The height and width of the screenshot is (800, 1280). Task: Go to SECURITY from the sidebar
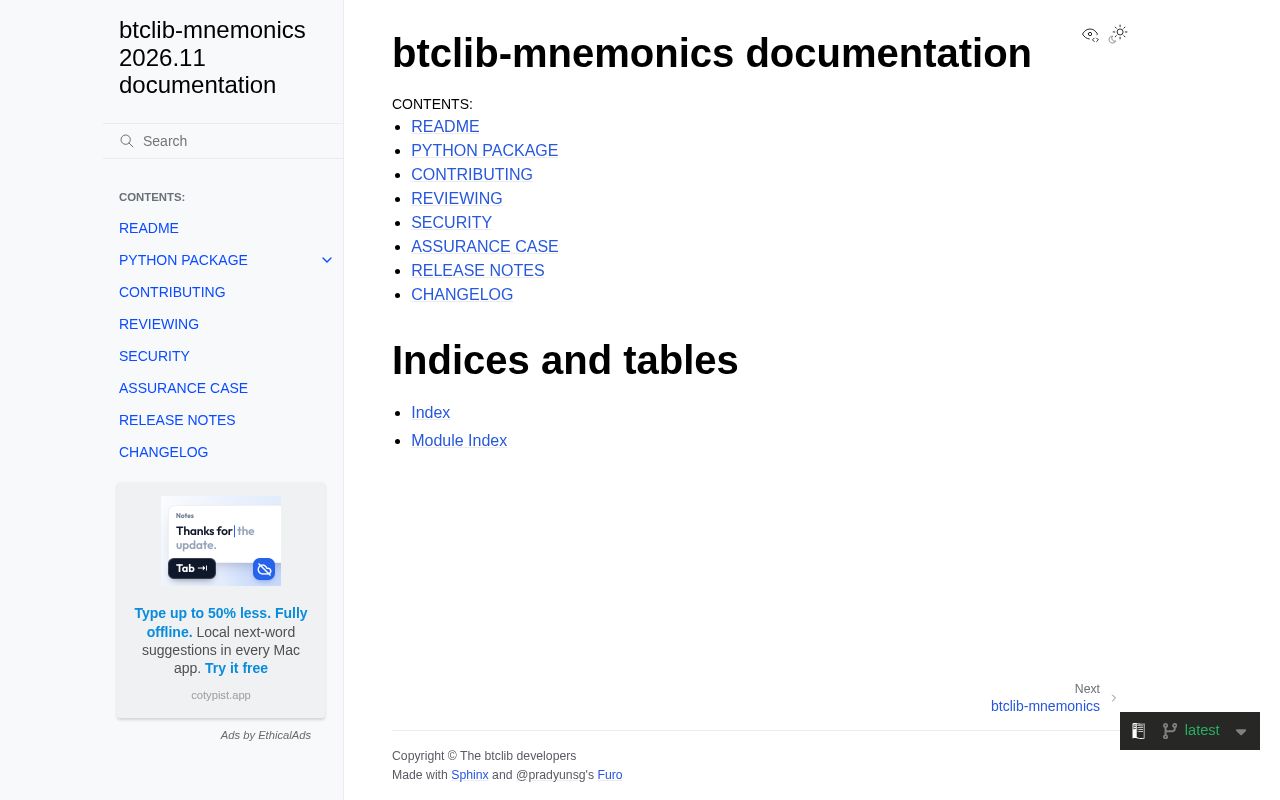(x=154, y=356)
